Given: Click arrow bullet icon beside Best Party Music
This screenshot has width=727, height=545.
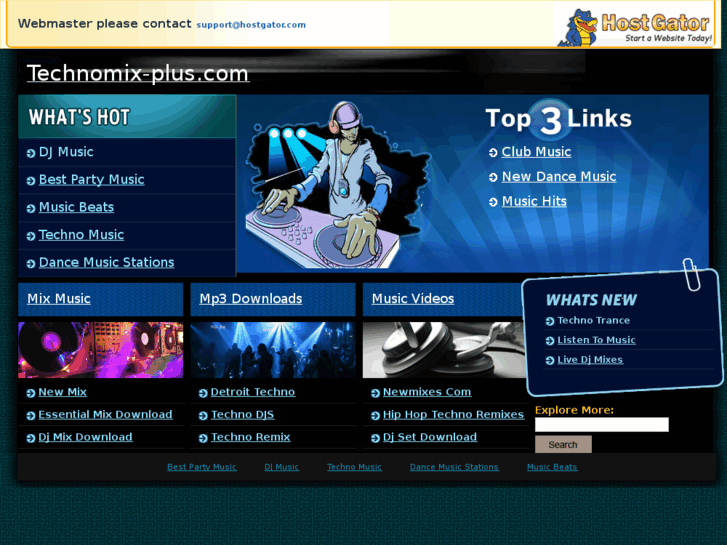Looking at the screenshot, I should (31, 181).
